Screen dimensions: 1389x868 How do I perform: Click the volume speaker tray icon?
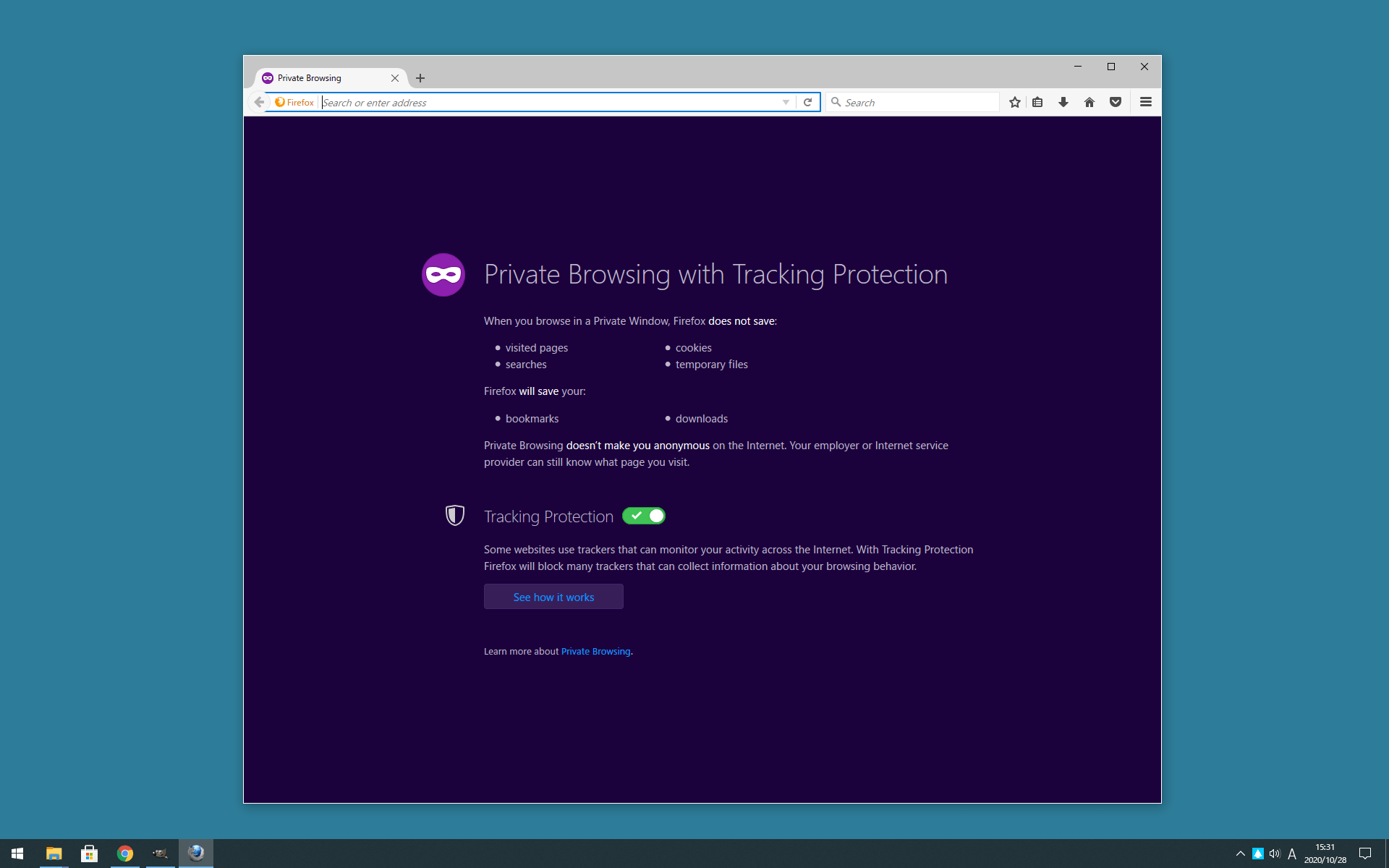pos(1275,854)
